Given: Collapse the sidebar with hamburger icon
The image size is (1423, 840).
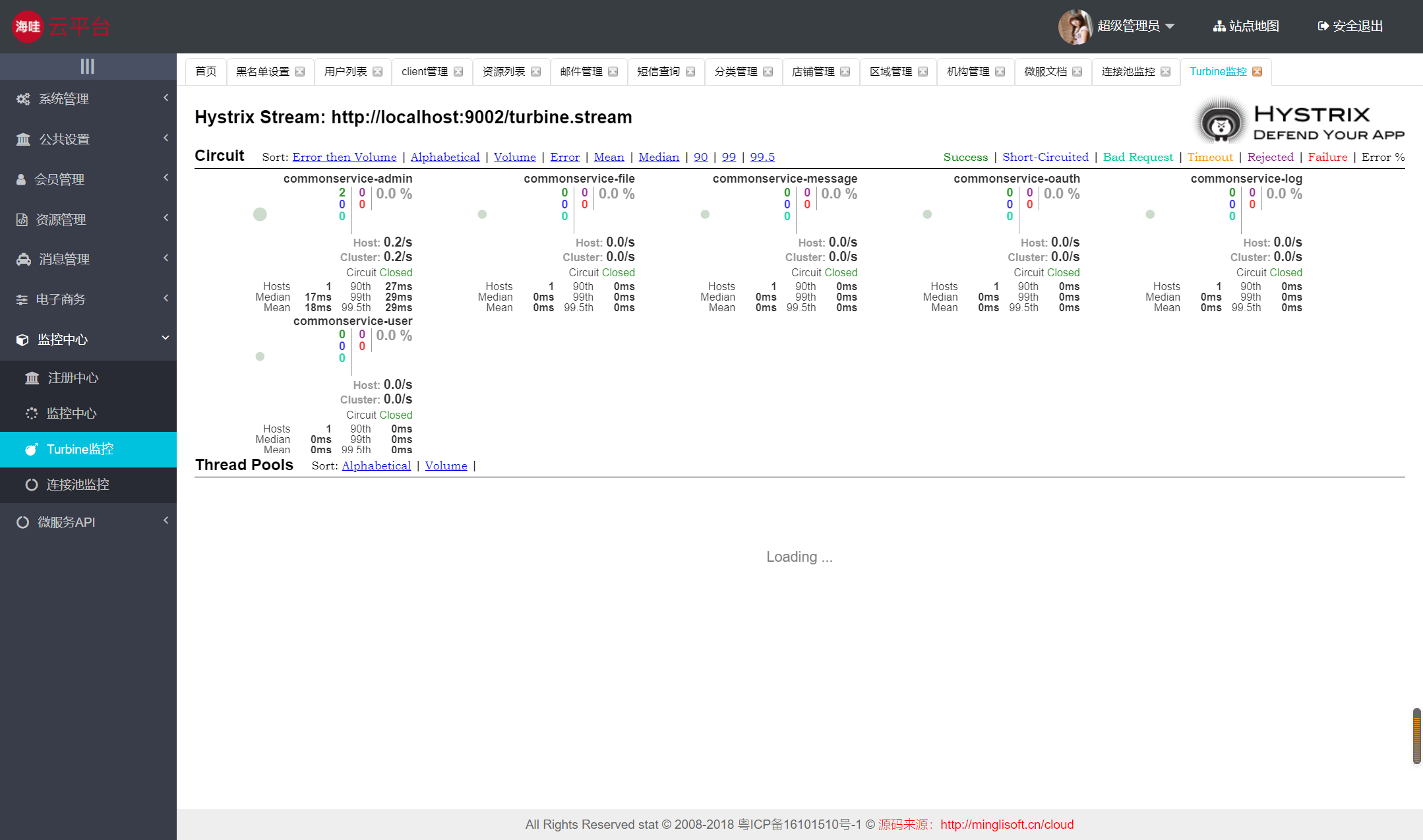Looking at the screenshot, I should point(88,66).
